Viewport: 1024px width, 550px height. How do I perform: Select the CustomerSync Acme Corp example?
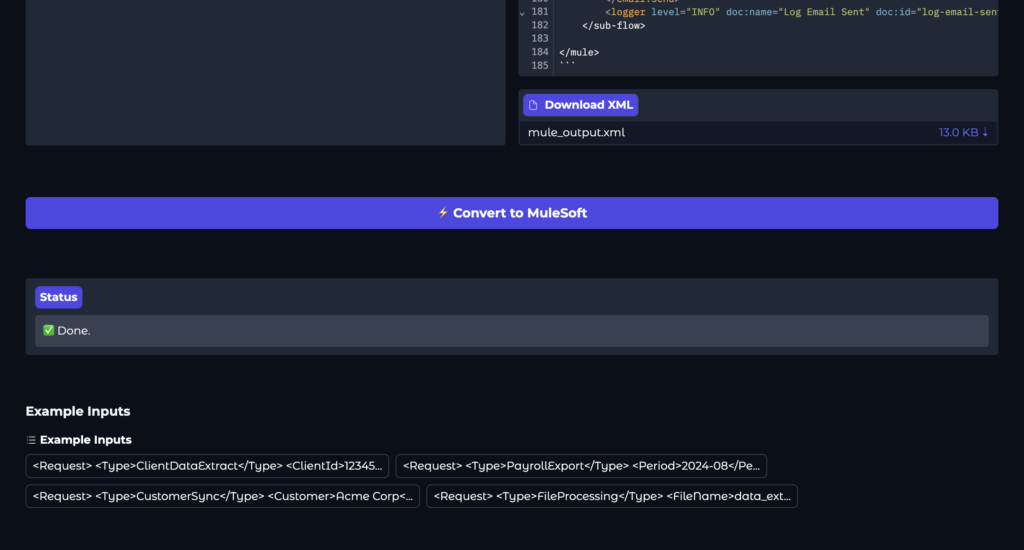(x=223, y=496)
